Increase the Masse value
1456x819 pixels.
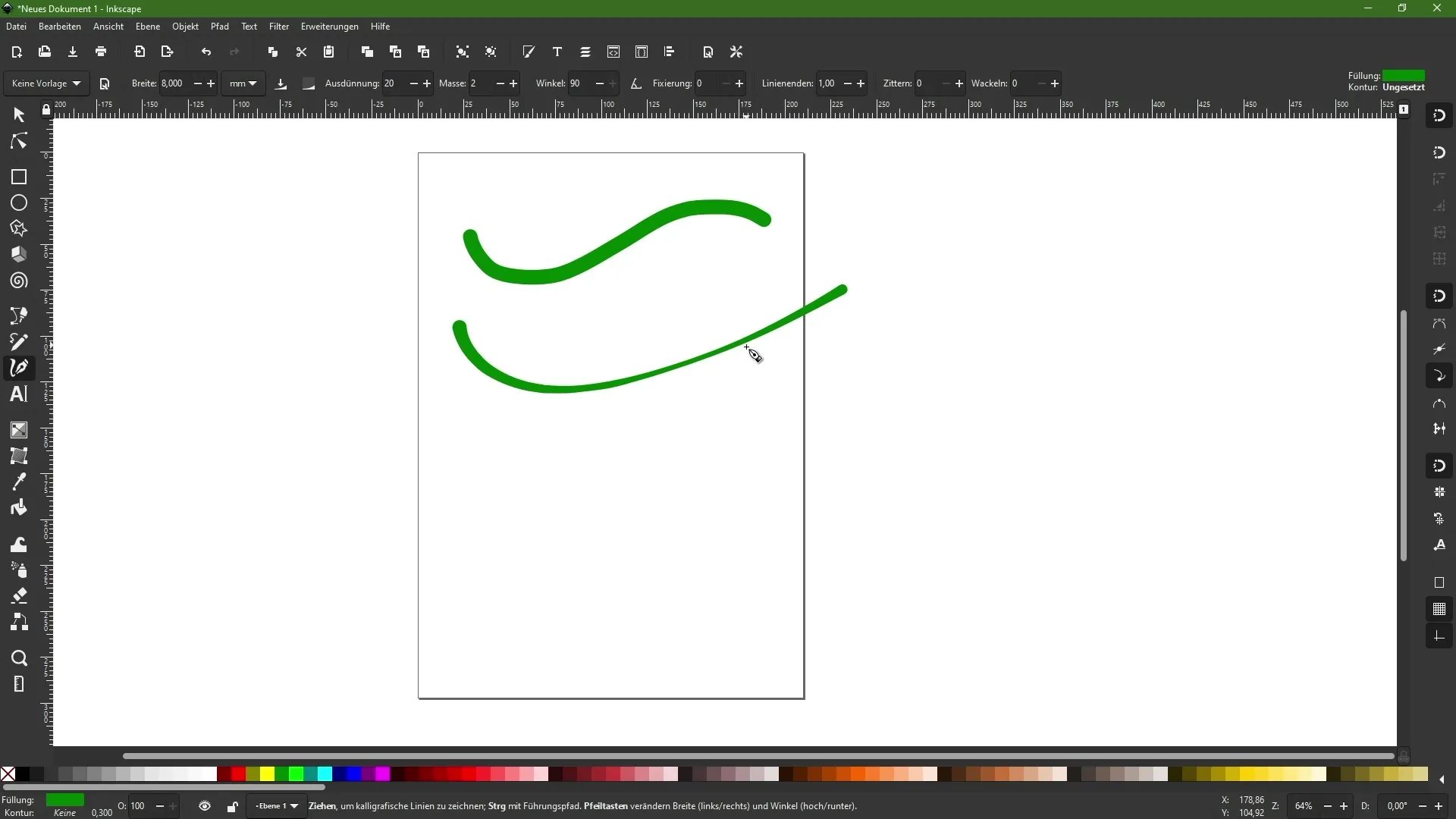514,83
